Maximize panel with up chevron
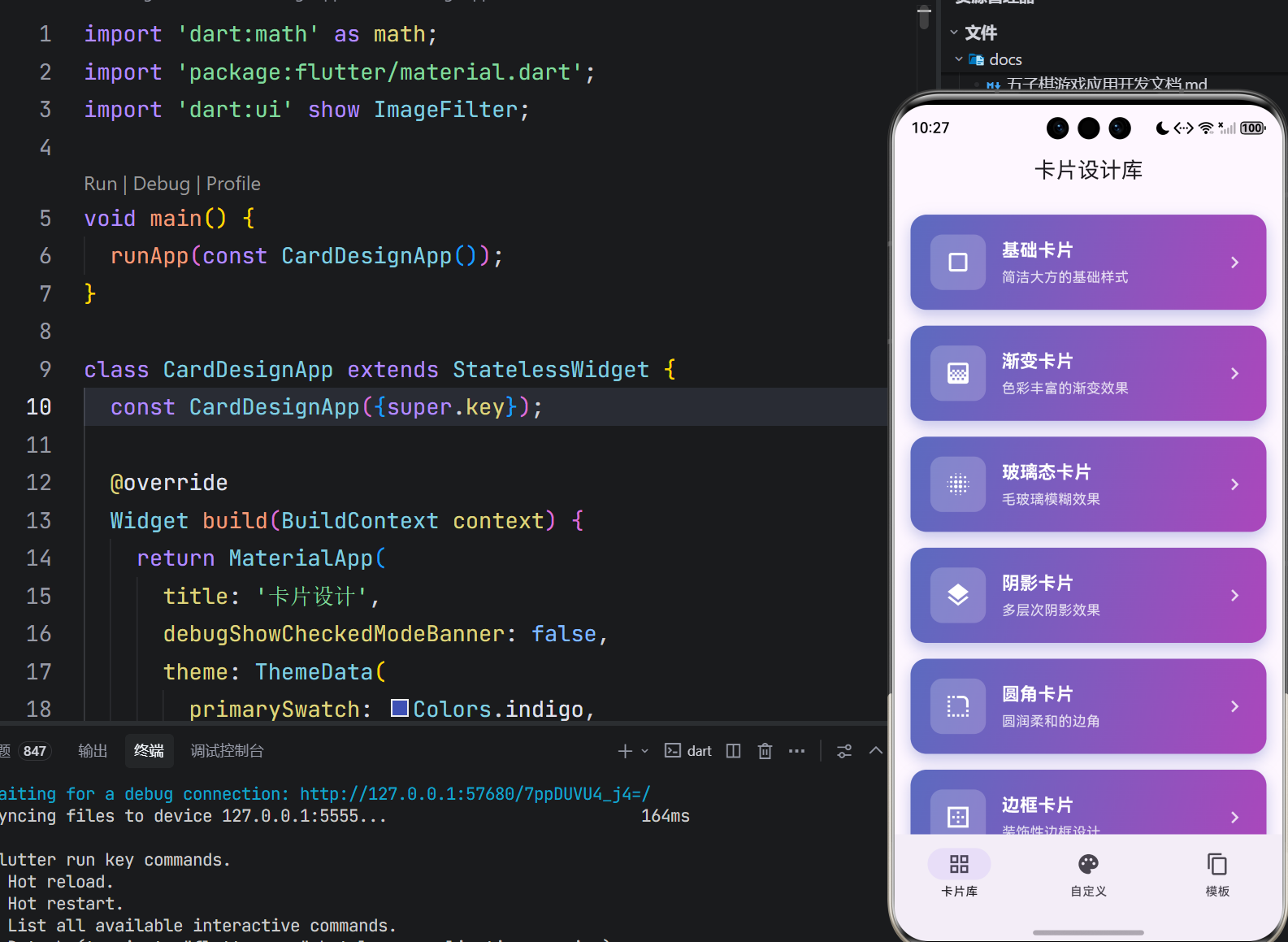Image resolution: width=1288 pixels, height=942 pixels. pos(875,750)
